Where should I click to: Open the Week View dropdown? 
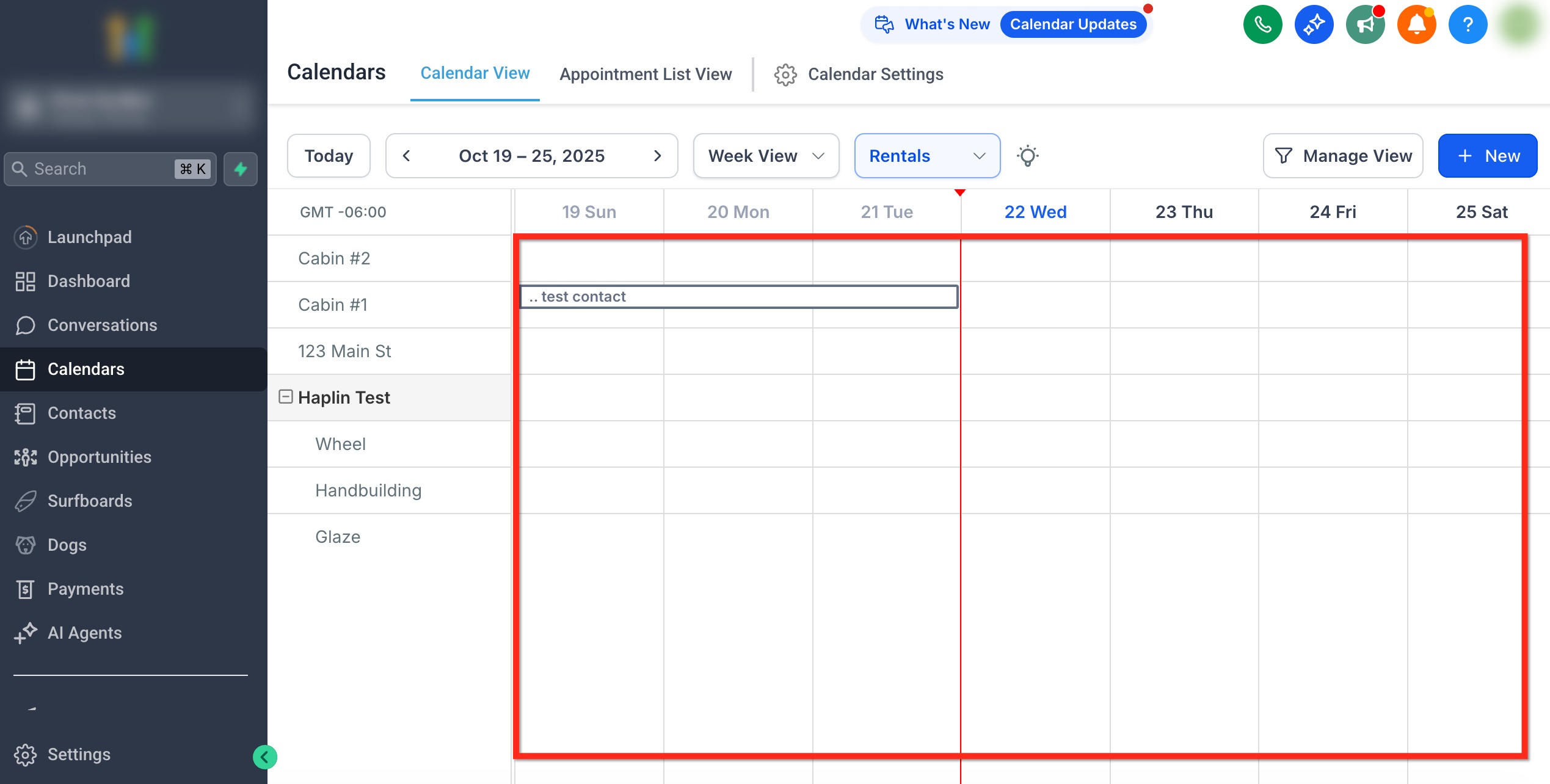coord(766,156)
